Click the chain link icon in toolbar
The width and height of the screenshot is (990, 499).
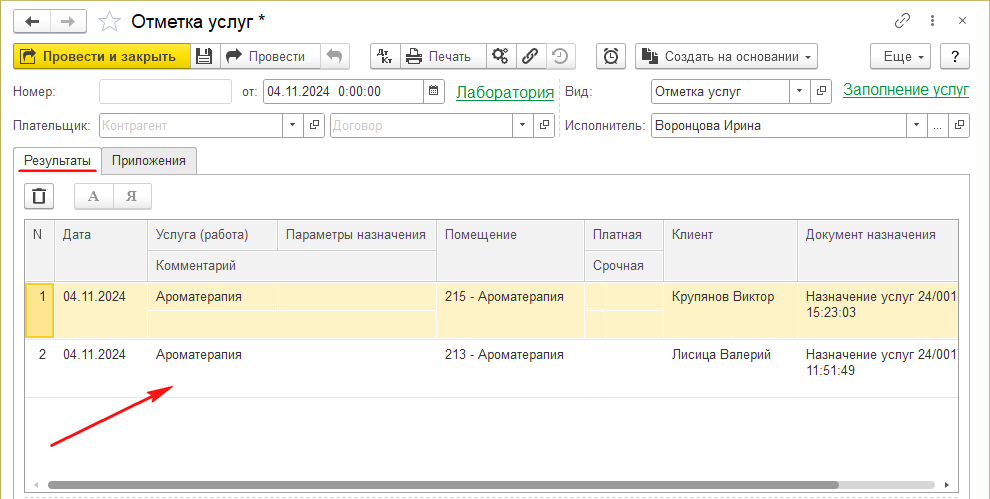(531, 57)
